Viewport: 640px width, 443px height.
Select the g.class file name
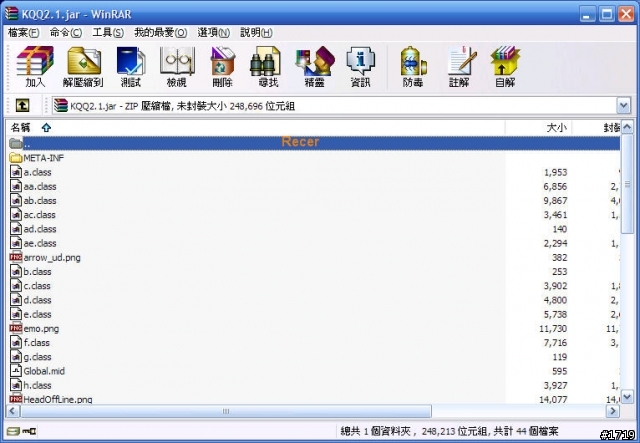pyautogui.click(x=38, y=357)
